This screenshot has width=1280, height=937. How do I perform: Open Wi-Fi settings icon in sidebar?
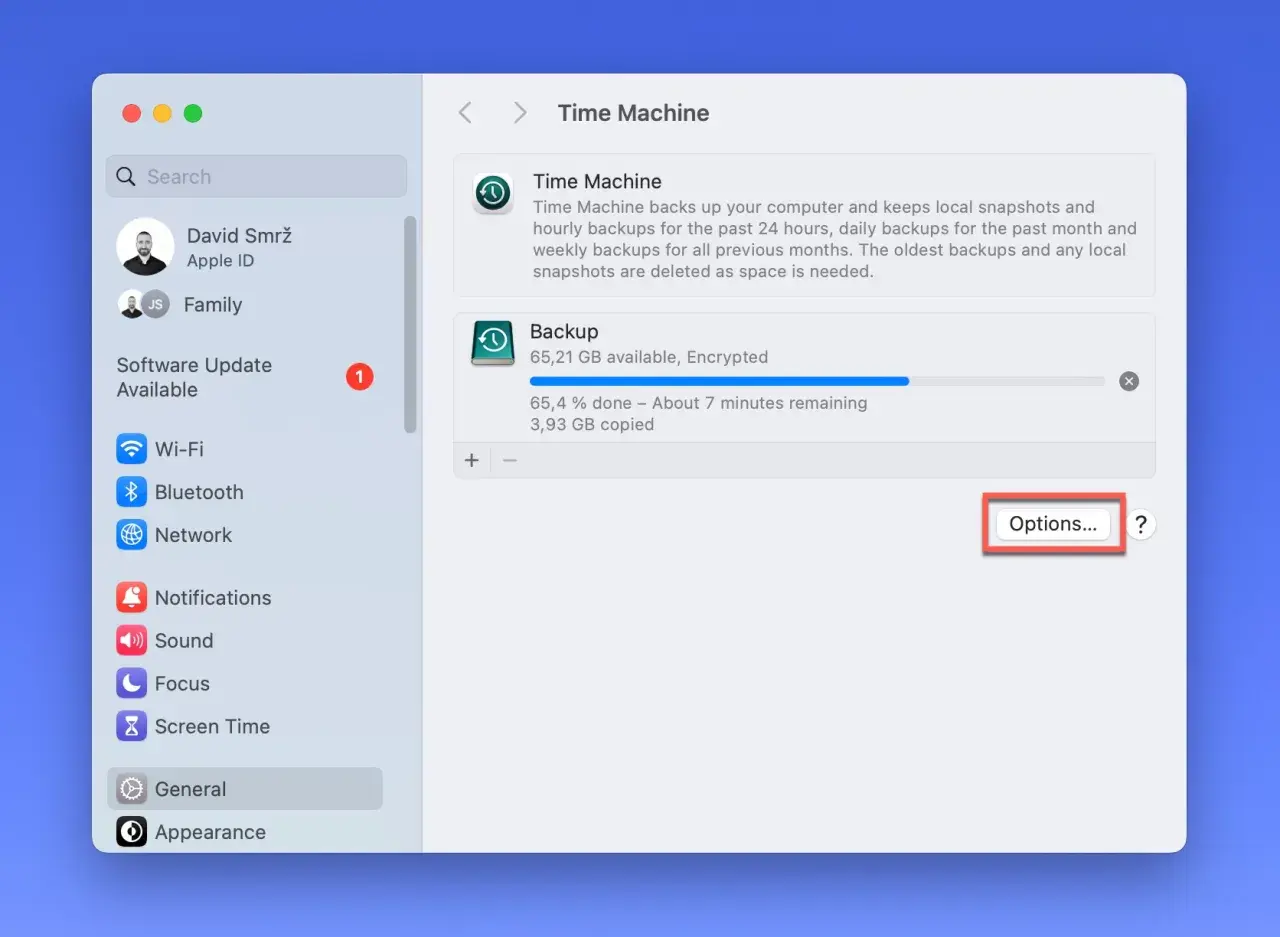click(x=131, y=449)
